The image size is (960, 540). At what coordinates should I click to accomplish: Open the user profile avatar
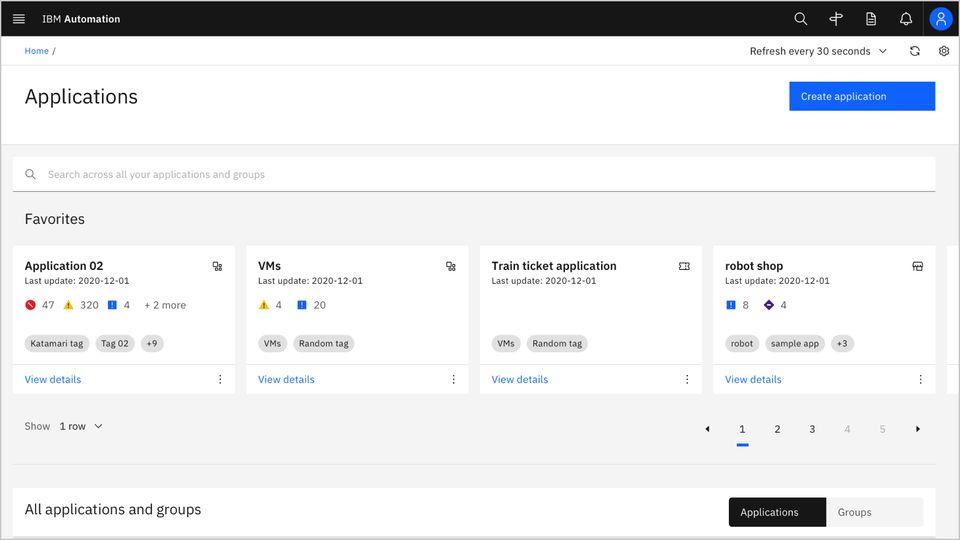pos(941,19)
